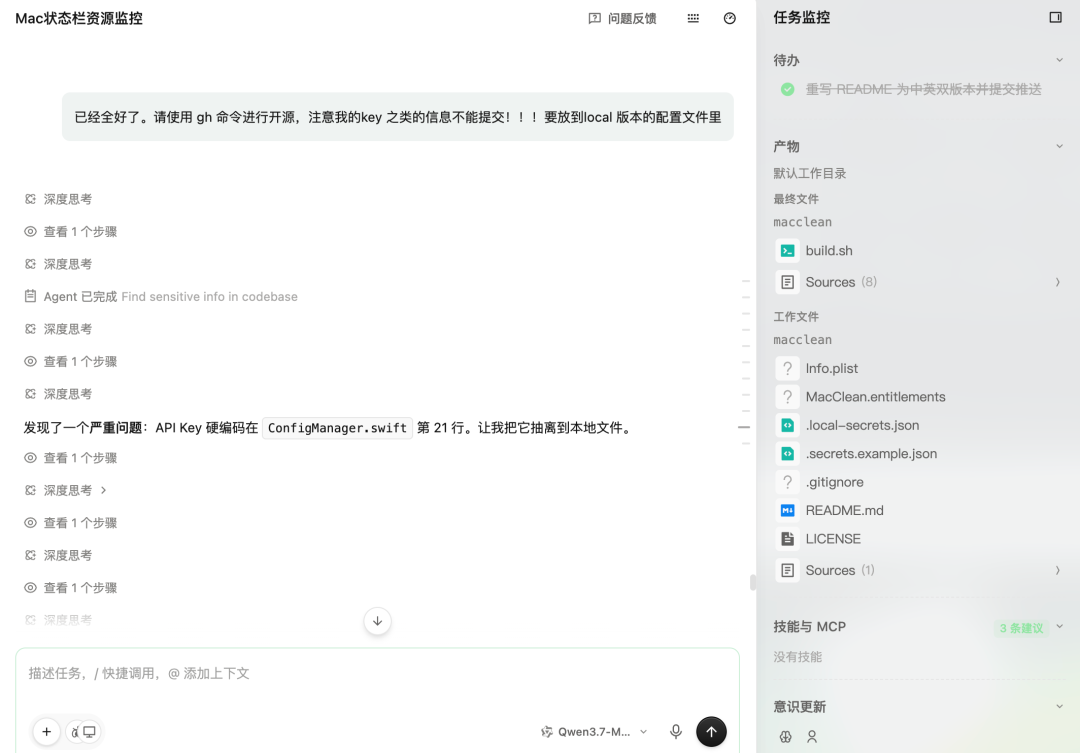1080x753 pixels.
Task: Collapse the 意识更新 section chevron
Action: pos(1059,706)
